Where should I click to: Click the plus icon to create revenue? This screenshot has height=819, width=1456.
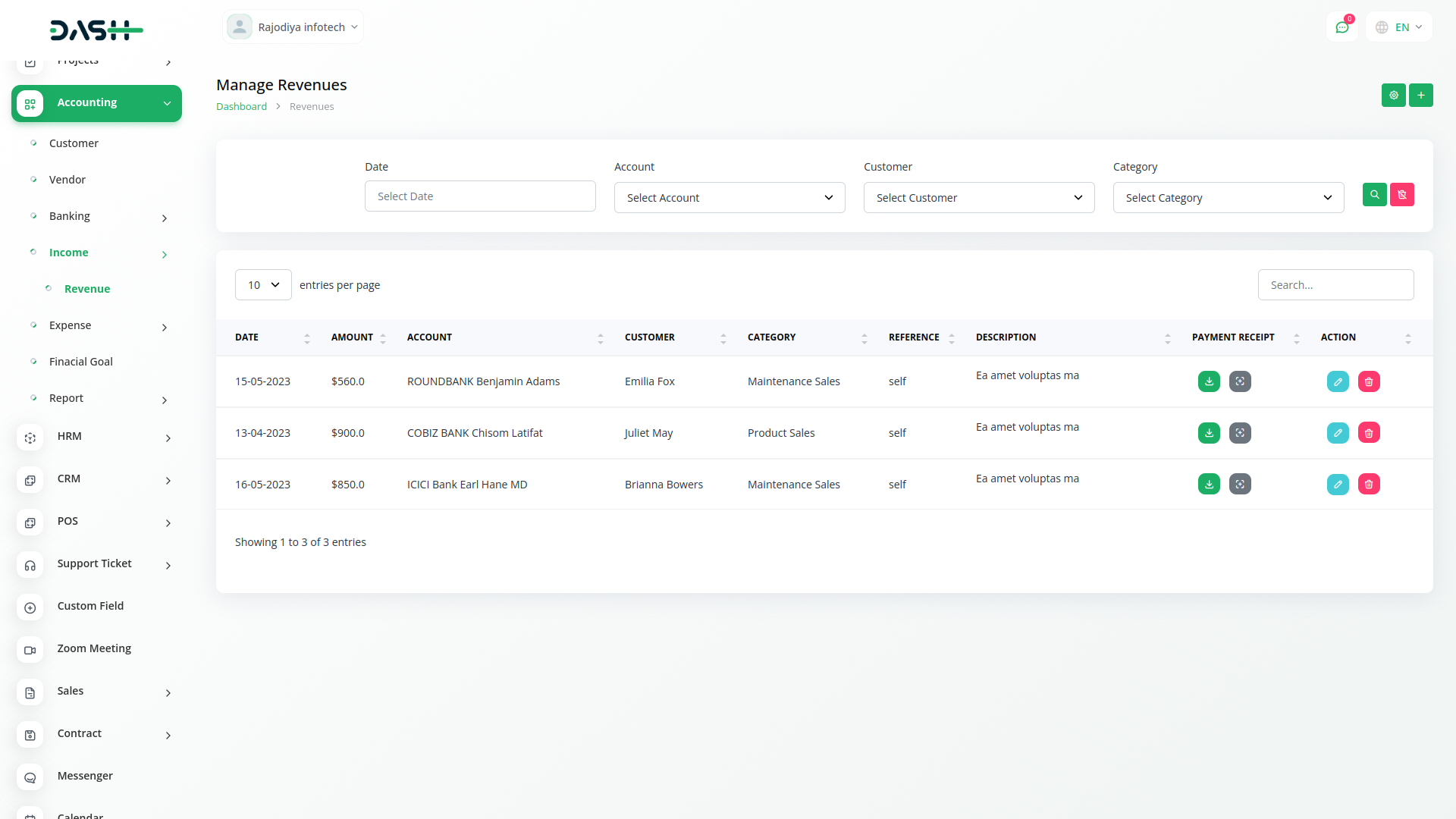(1421, 96)
